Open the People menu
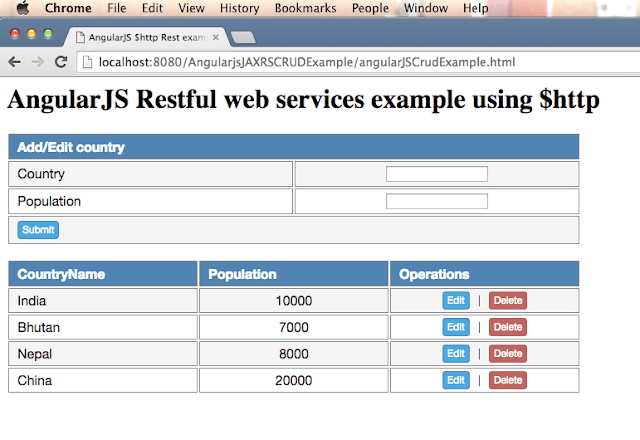This screenshot has height=440, width=640. (x=370, y=8)
